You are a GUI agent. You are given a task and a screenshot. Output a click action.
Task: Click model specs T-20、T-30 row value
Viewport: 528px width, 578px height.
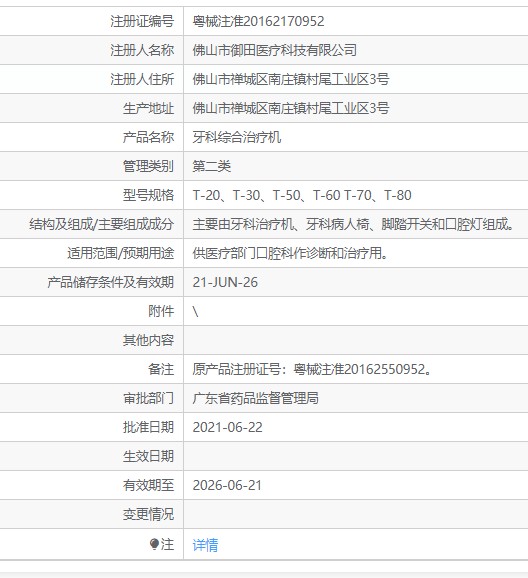[302, 195]
